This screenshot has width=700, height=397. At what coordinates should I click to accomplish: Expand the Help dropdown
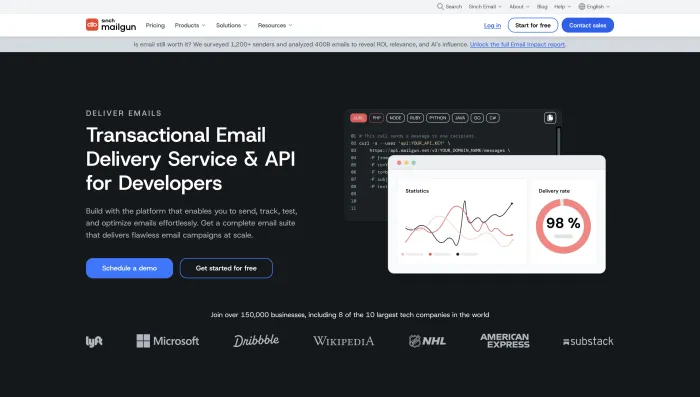click(x=562, y=7)
